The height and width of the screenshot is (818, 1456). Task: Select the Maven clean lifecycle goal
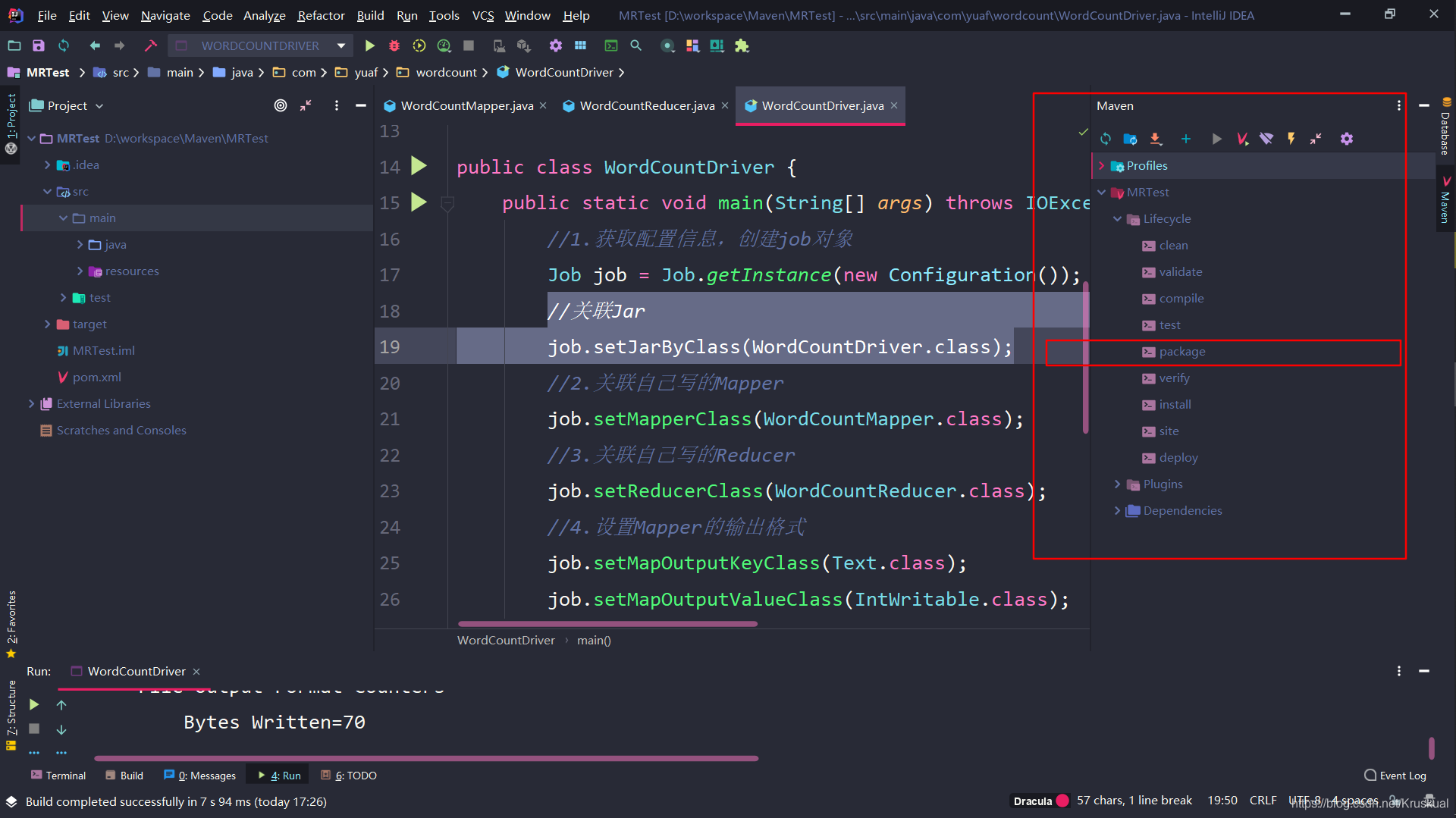[x=1173, y=245]
